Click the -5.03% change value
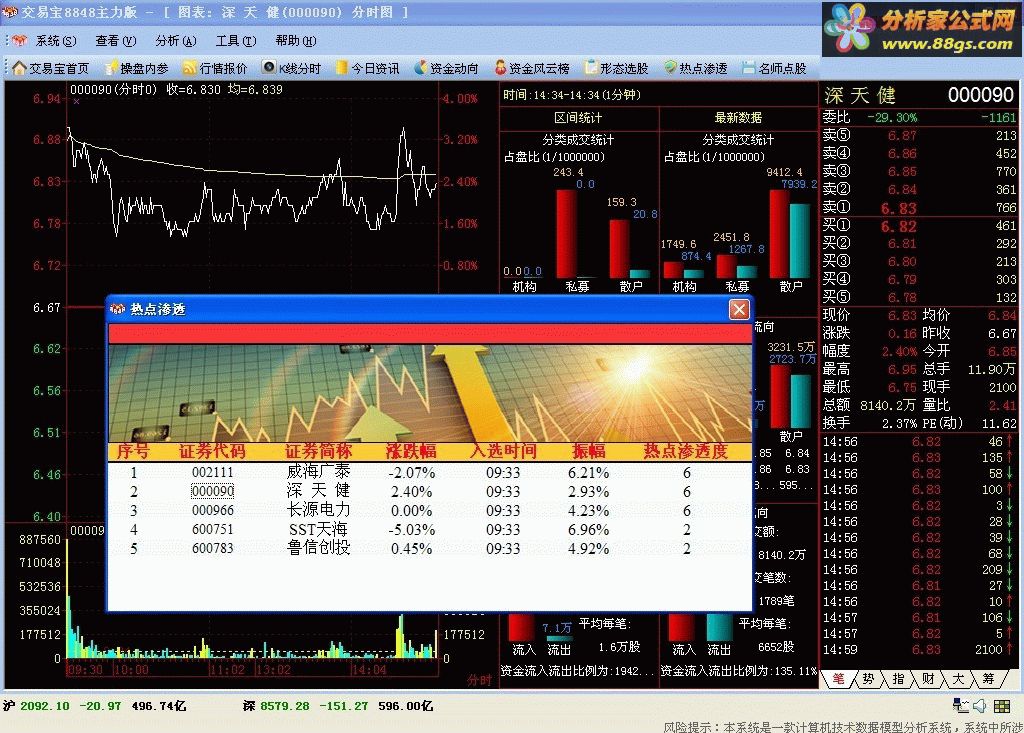 (x=411, y=530)
